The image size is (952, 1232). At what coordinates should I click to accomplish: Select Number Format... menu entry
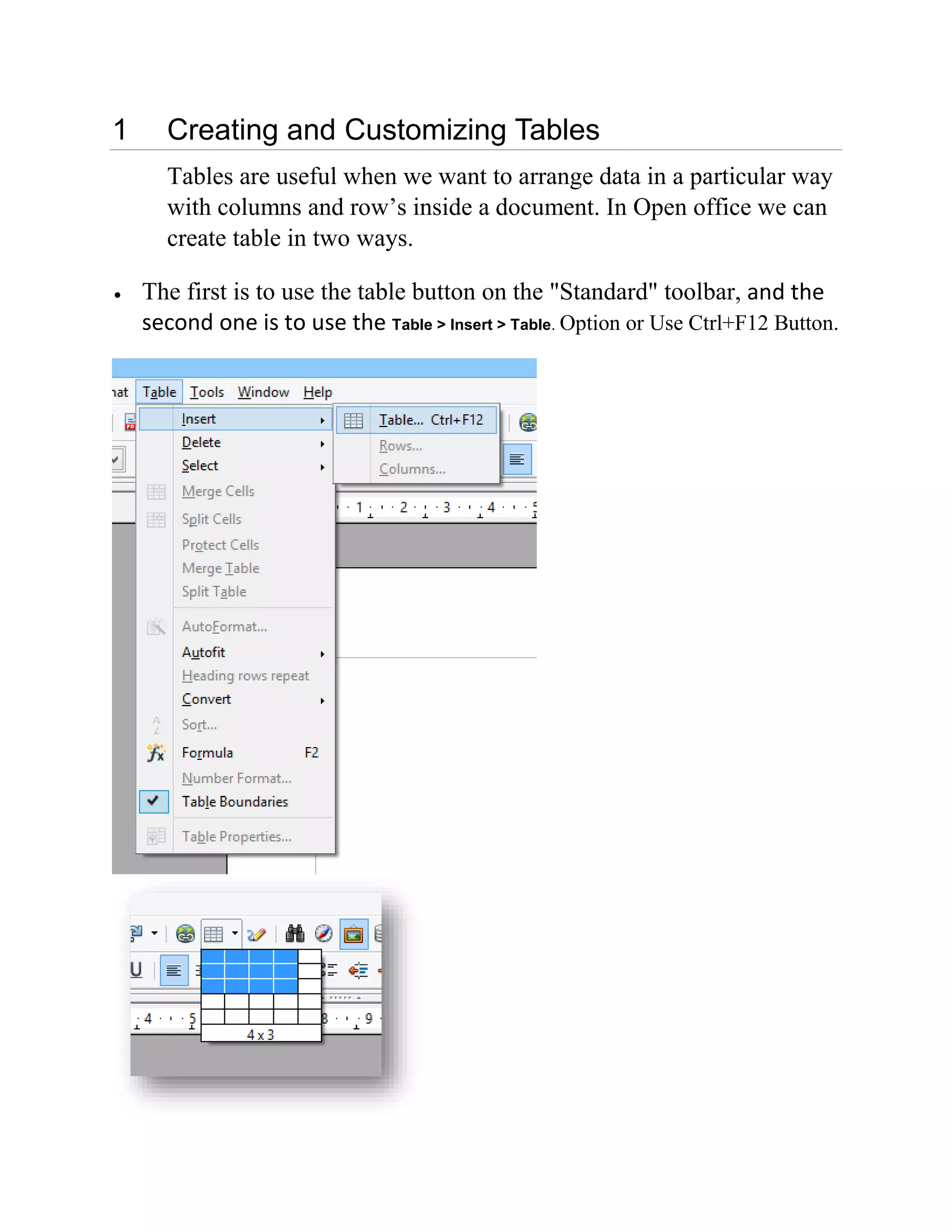pos(237,778)
